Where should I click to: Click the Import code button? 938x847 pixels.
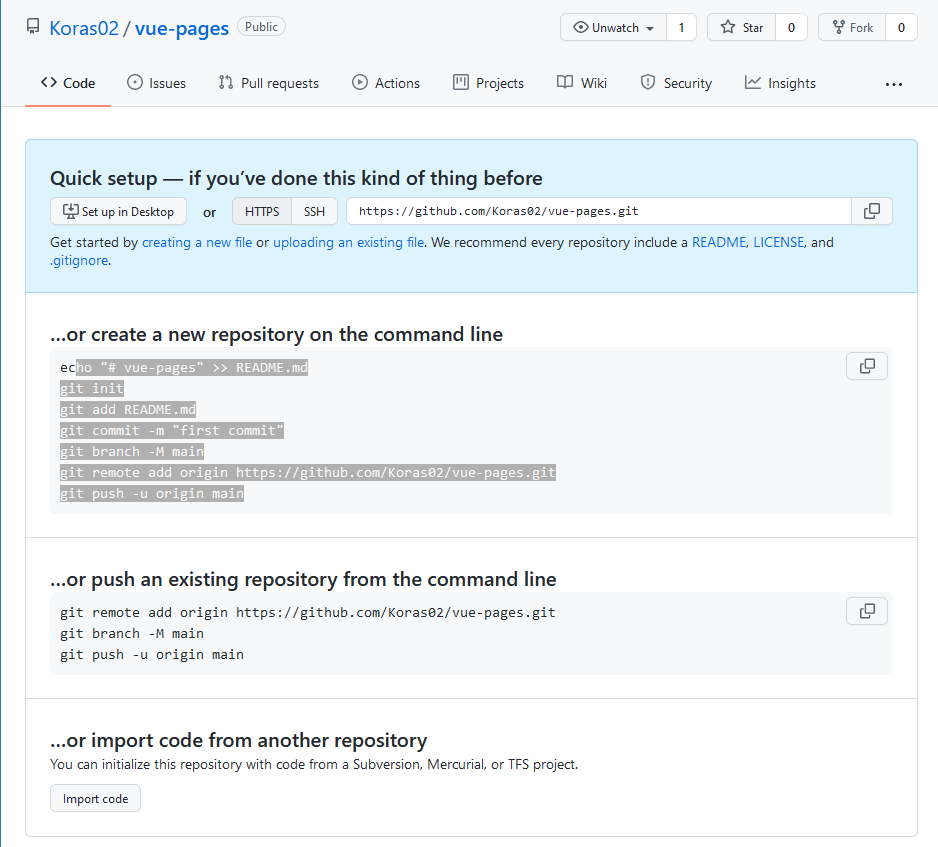click(95, 799)
